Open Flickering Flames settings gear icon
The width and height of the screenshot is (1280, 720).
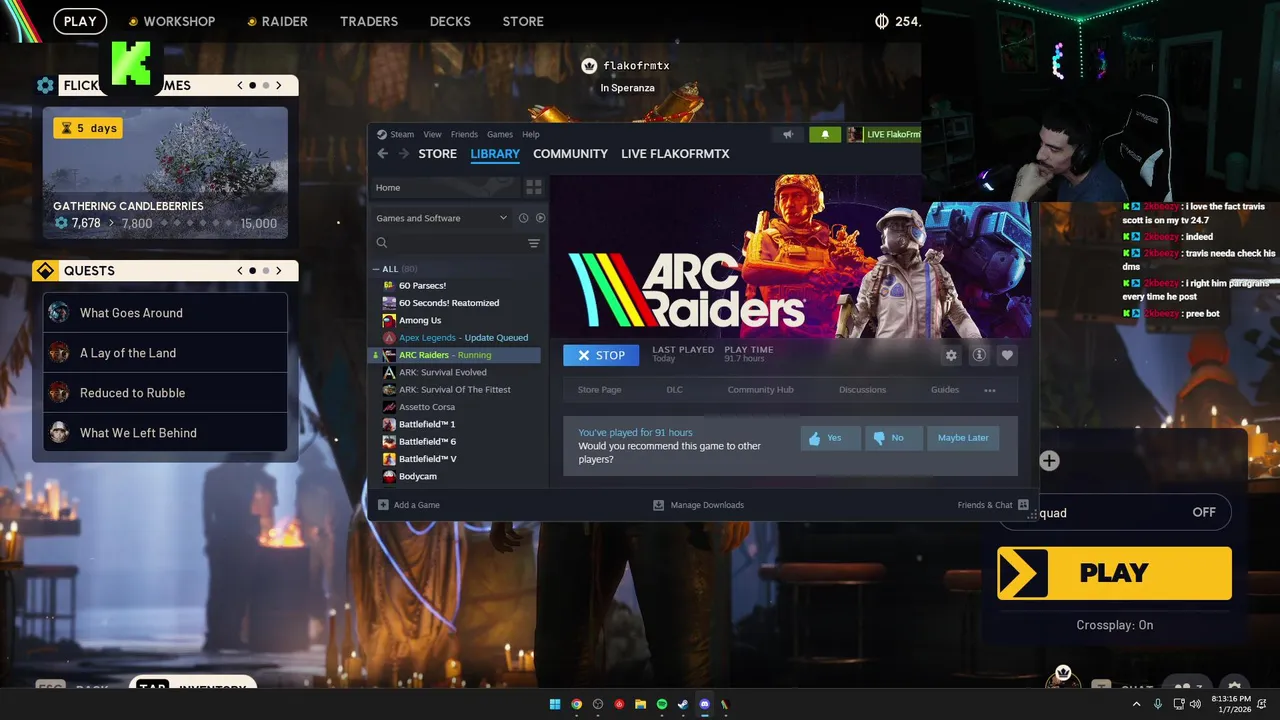(x=45, y=85)
